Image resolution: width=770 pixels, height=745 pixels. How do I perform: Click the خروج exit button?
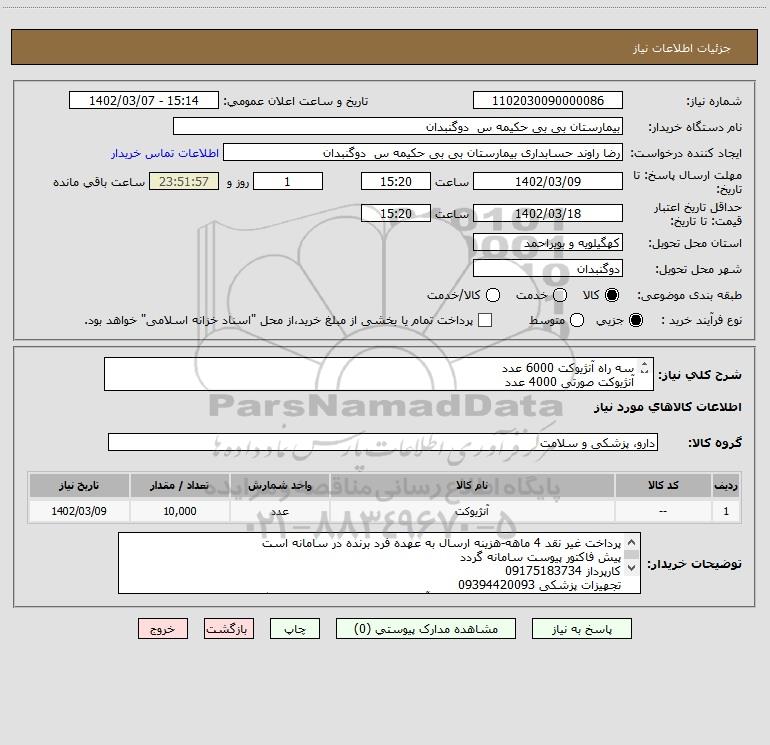(163, 629)
